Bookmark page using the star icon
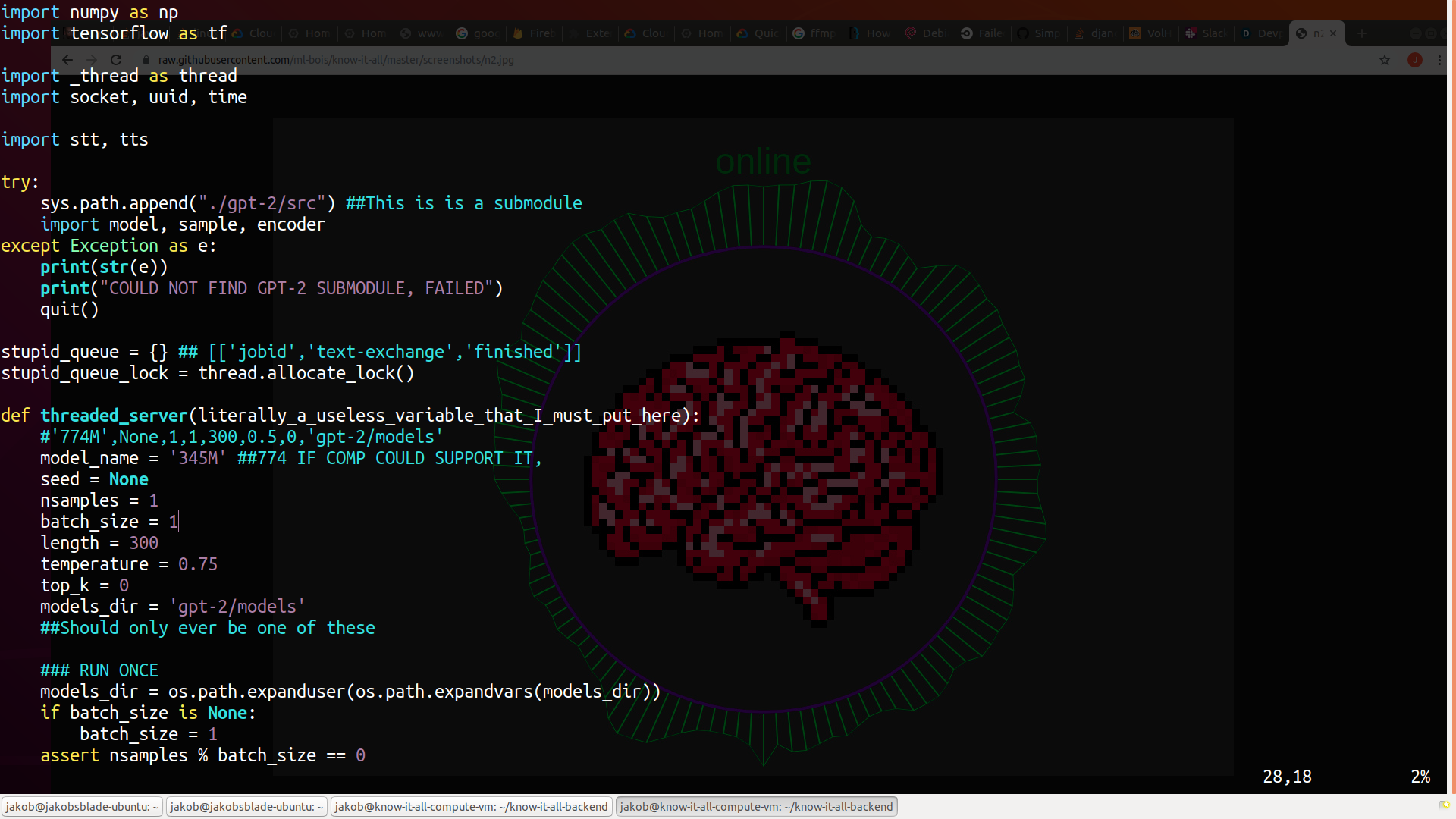Viewport: 1456px width, 819px height. 1385,60
